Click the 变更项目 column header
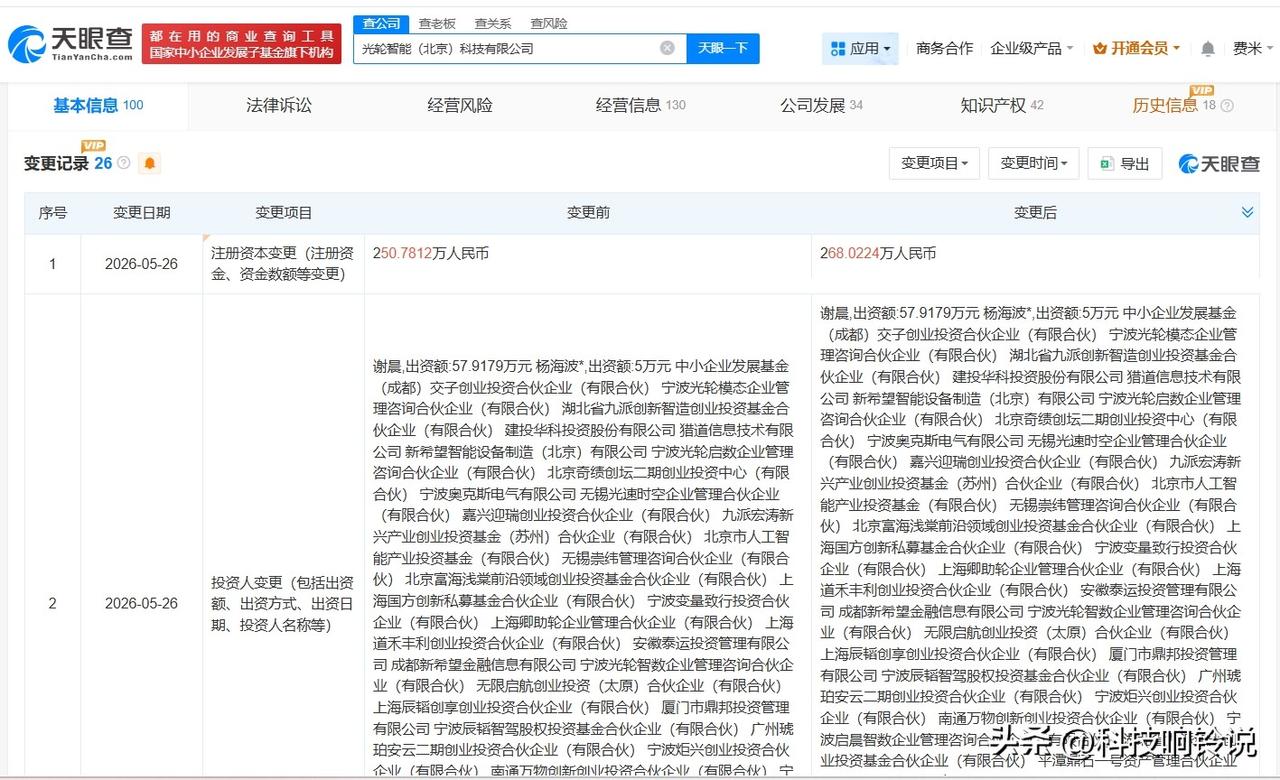The width and height of the screenshot is (1280, 780). click(x=284, y=212)
